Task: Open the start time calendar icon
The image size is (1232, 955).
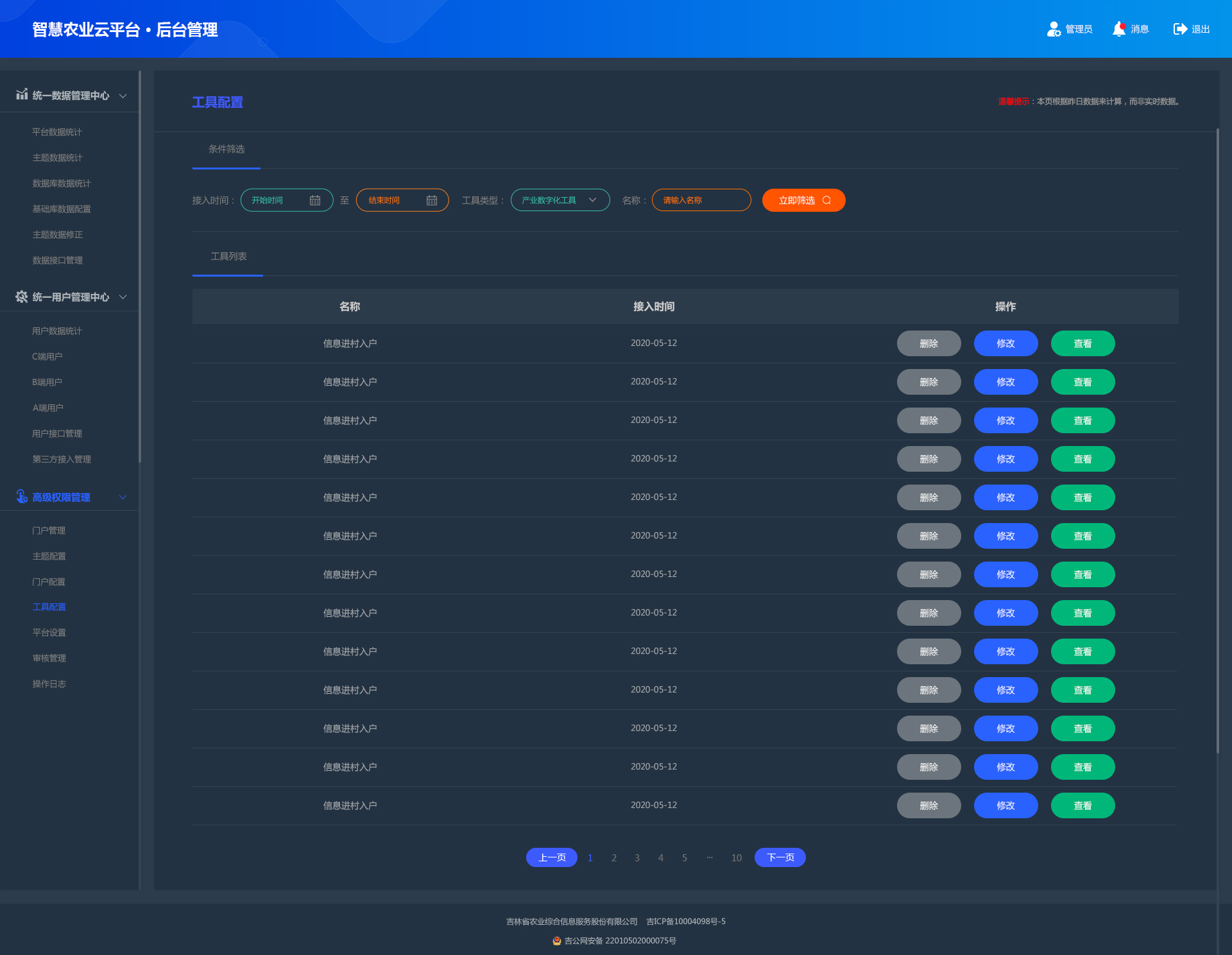Action: [x=315, y=200]
